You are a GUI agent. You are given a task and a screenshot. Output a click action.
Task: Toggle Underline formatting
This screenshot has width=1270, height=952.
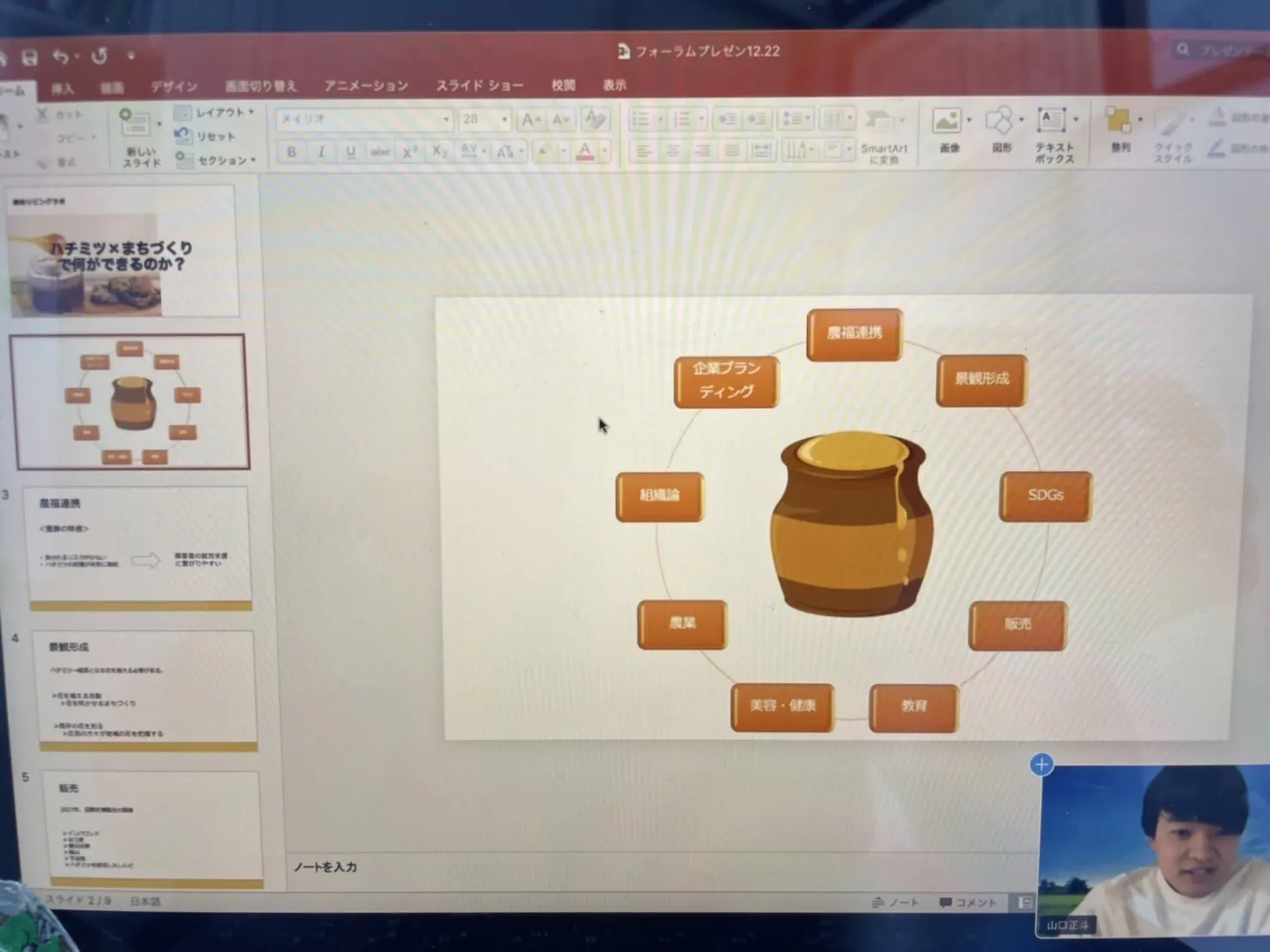351,152
